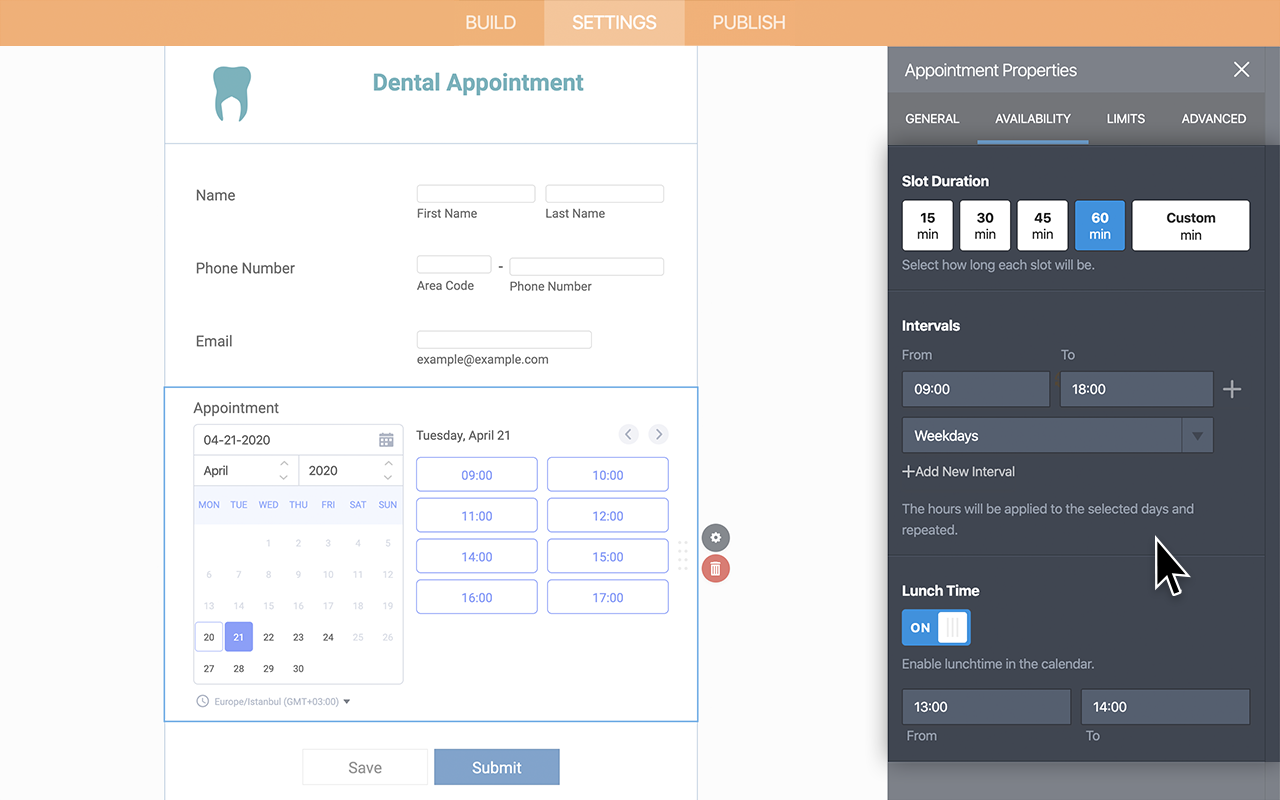Screen dimensions: 1280x800
Task: Click the clock icon near timezone
Action: coord(203,701)
